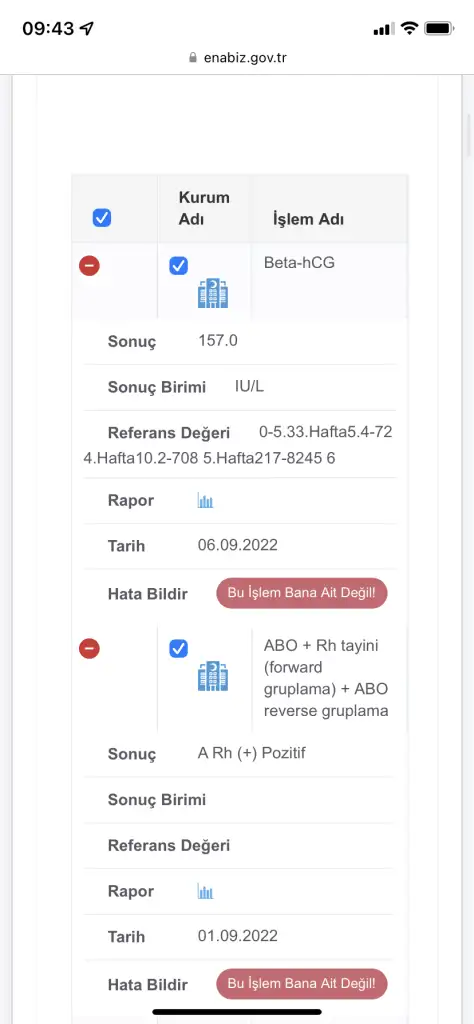474x1024 pixels.
Task: Click the hospital building icon for ABO + Rh
Action: pyautogui.click(x=213, y=676)
